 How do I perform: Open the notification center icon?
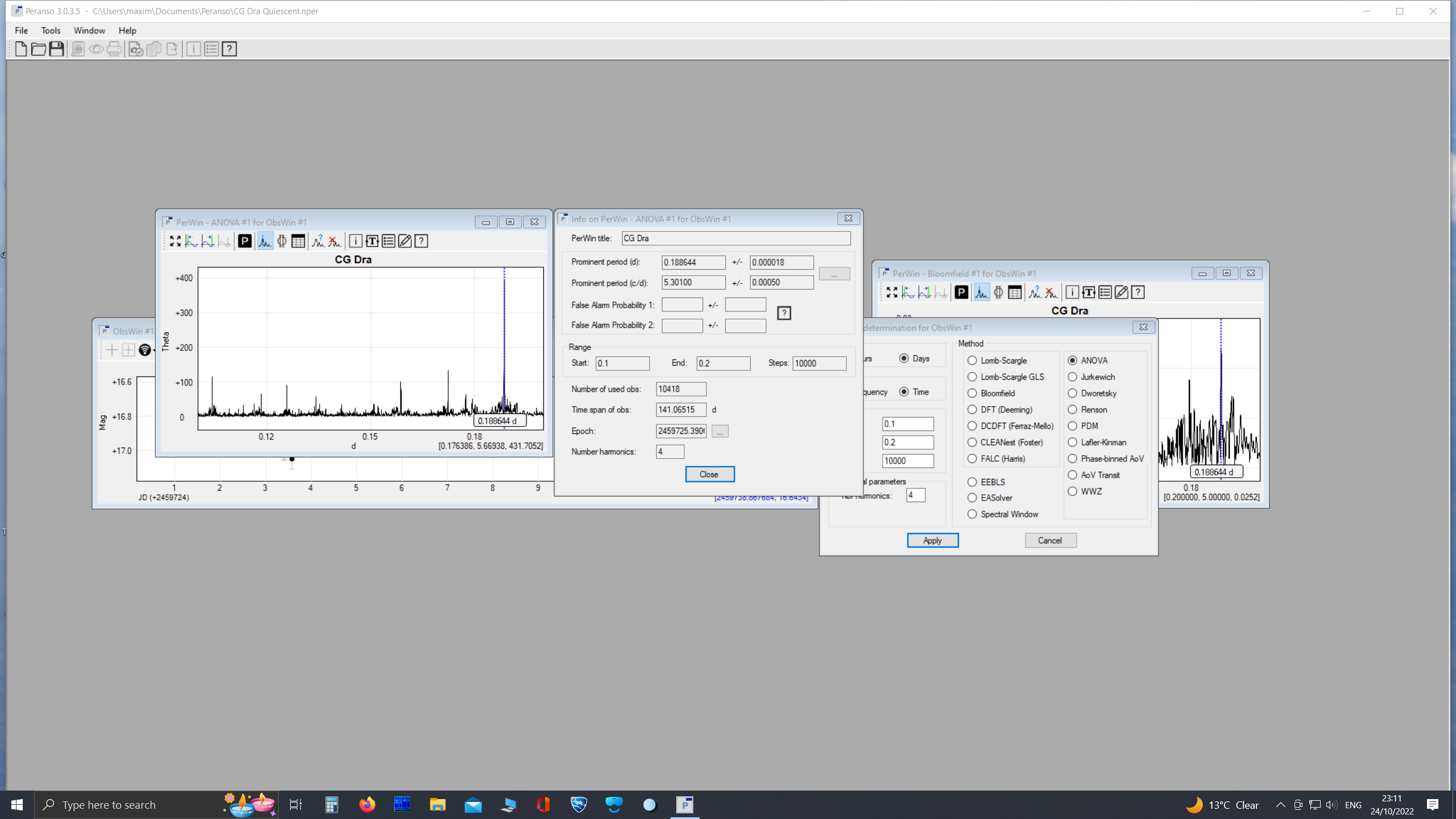click(x=1433, y=805)
